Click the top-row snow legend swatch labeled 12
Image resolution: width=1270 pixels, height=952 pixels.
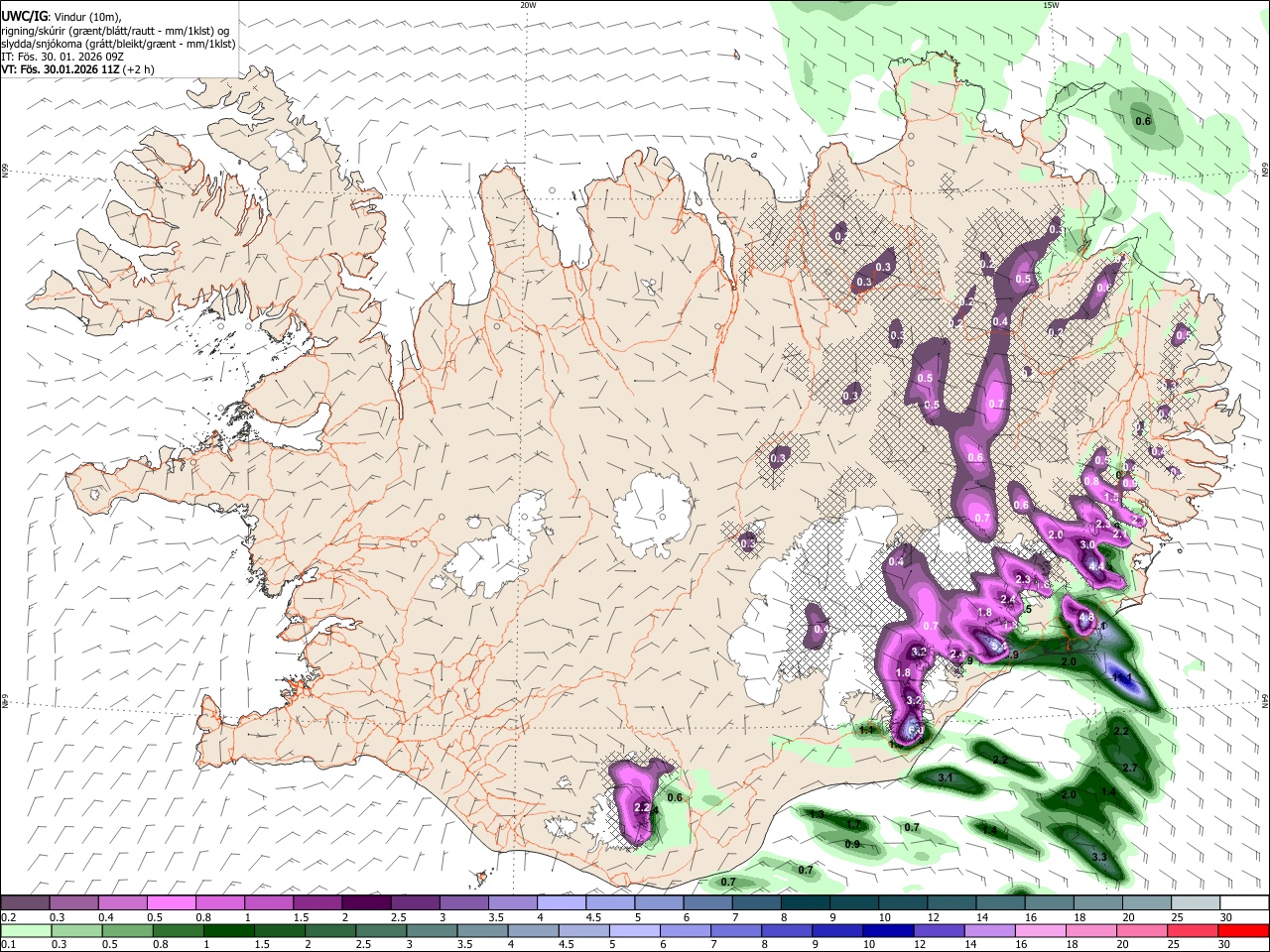click(x=952, y=903)
